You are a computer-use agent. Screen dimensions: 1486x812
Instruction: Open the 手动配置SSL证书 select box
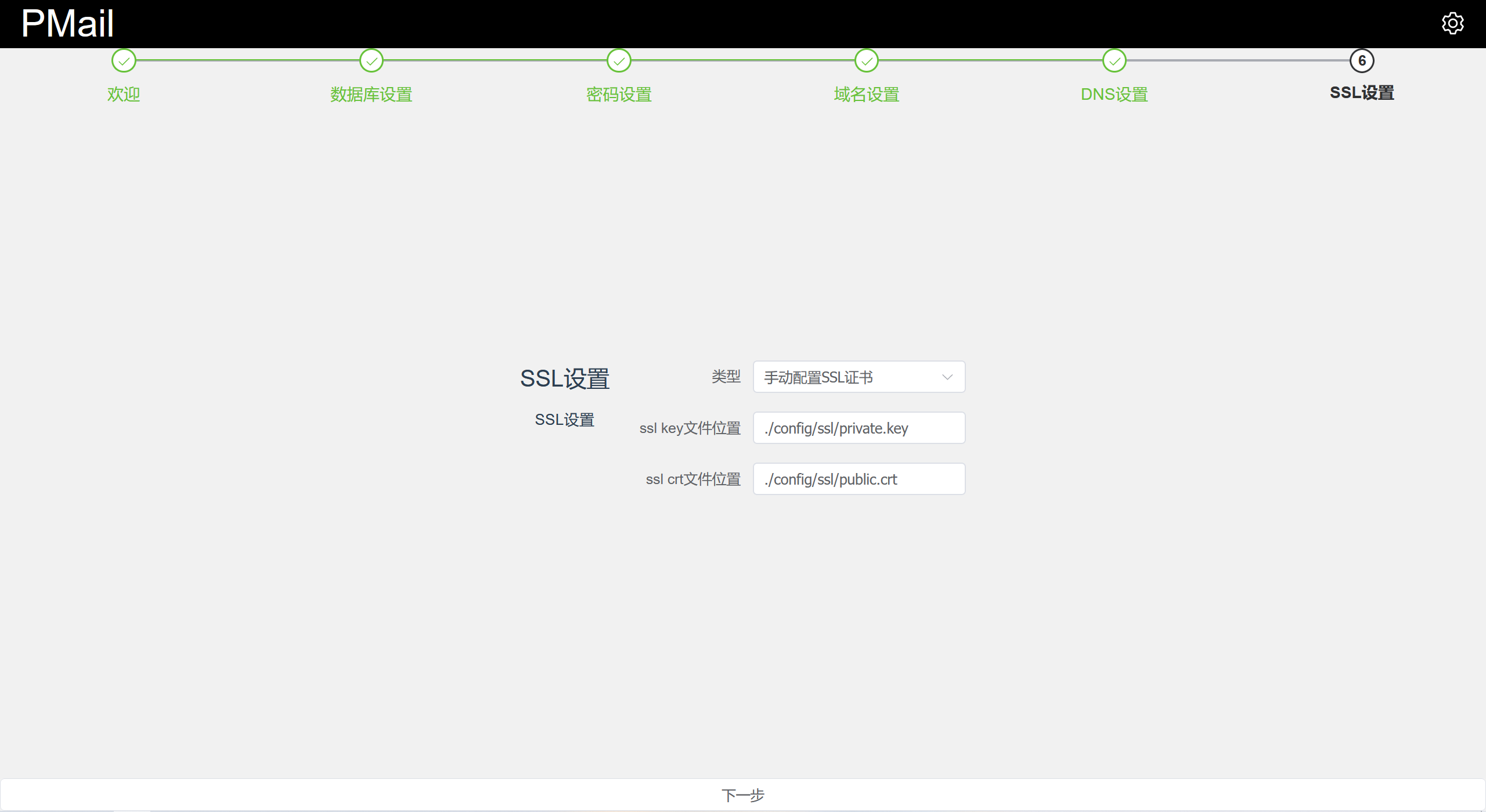847,377
